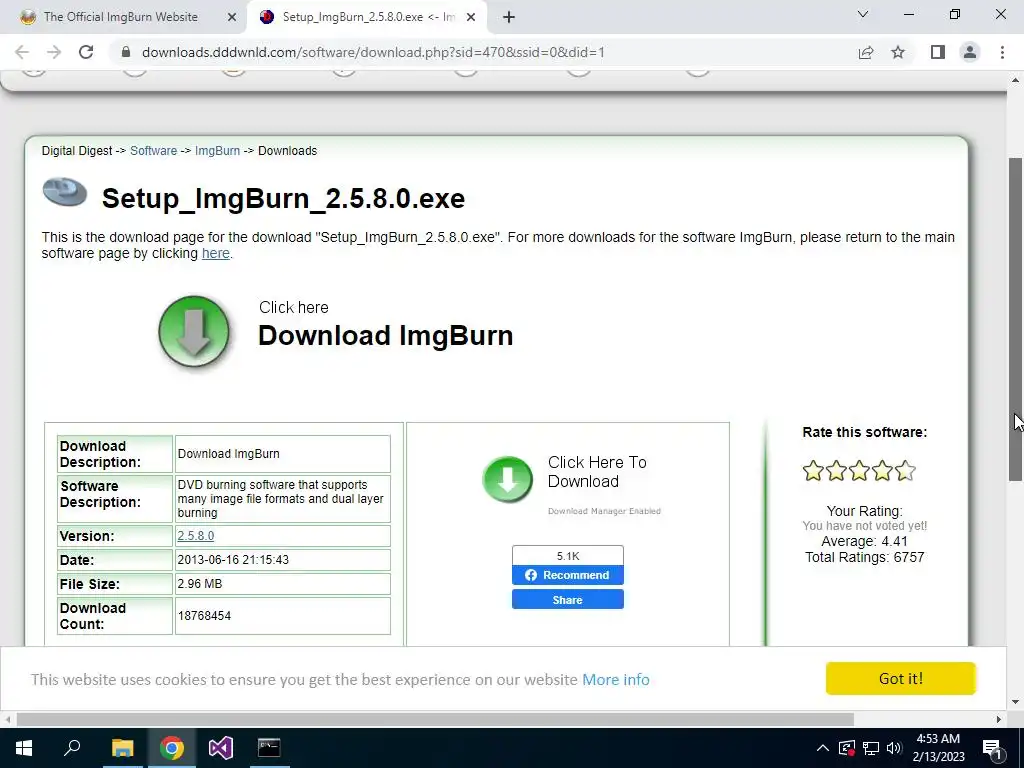Click the horizontal scrollbar thumb
The width and height of the screenshot is (1024, 768).
[x=435, y=720]
